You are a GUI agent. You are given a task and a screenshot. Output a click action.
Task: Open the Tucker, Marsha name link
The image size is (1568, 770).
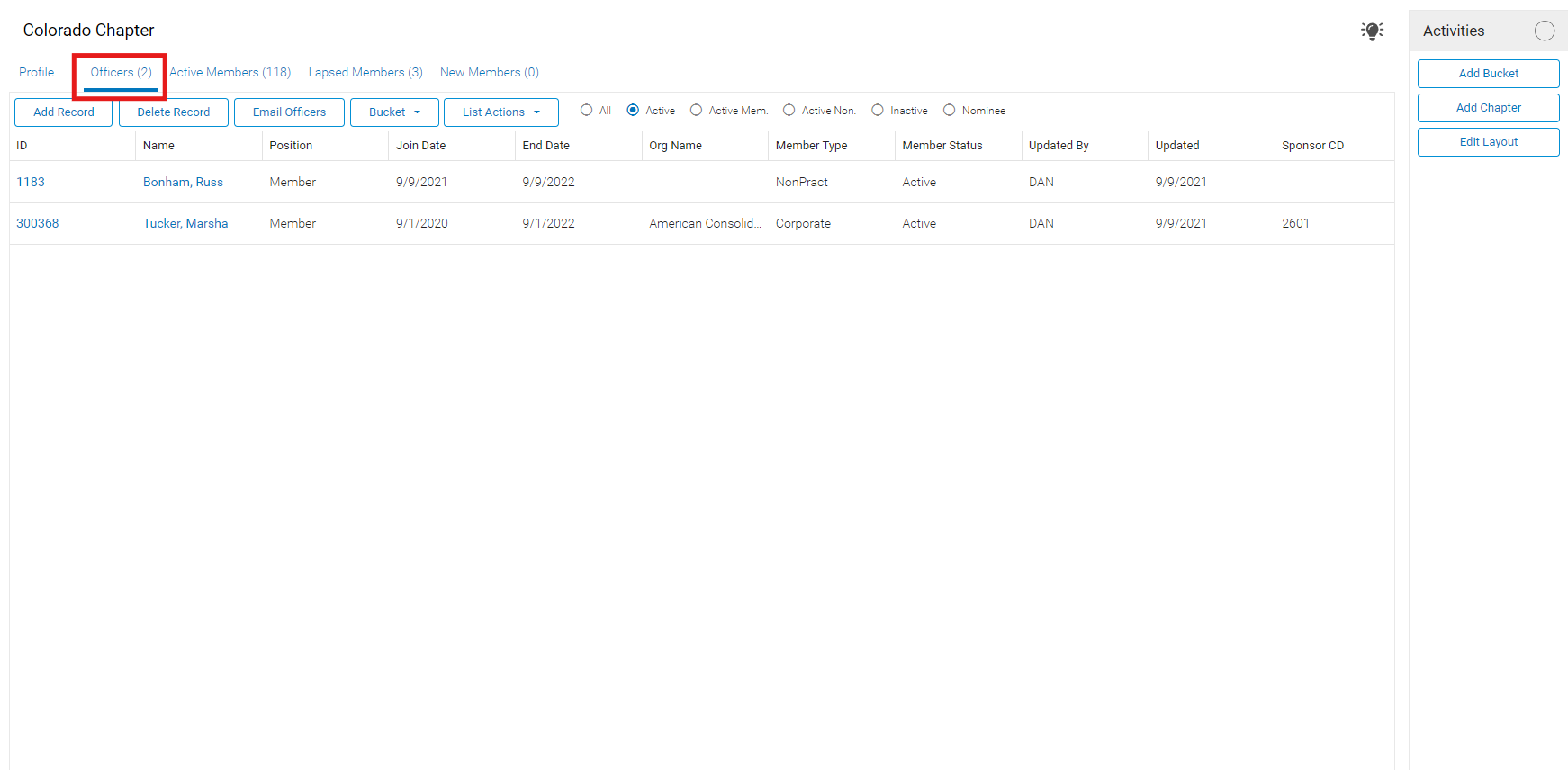click(185, 223)
